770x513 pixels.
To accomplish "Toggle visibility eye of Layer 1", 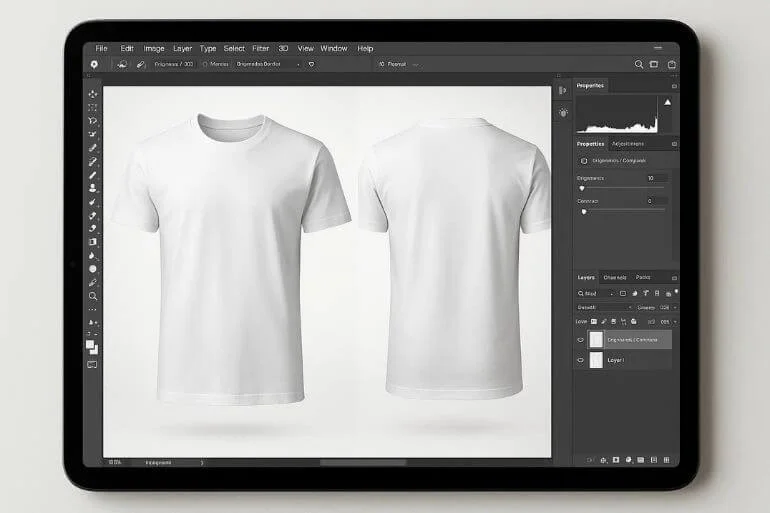I will tap(580, 360).
